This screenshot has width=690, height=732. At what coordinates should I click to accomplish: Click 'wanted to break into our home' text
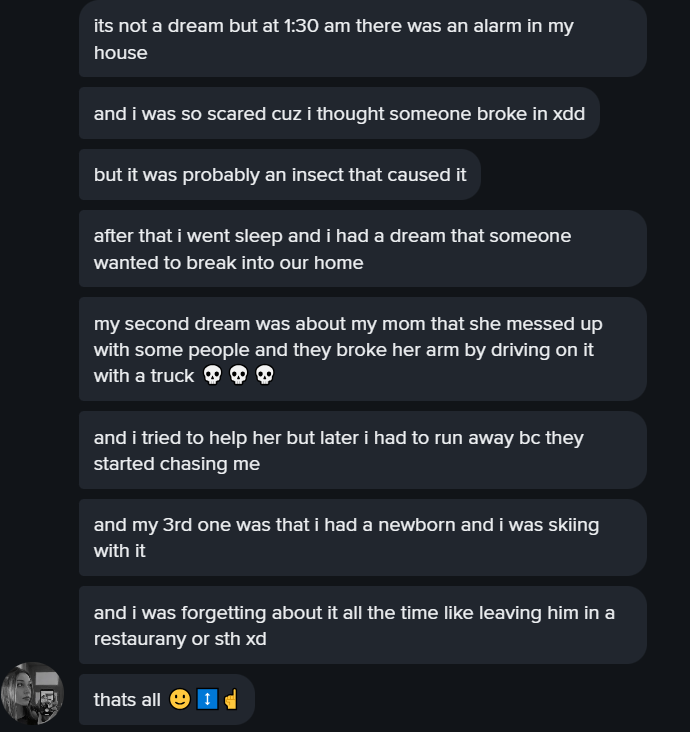point(228,263)
